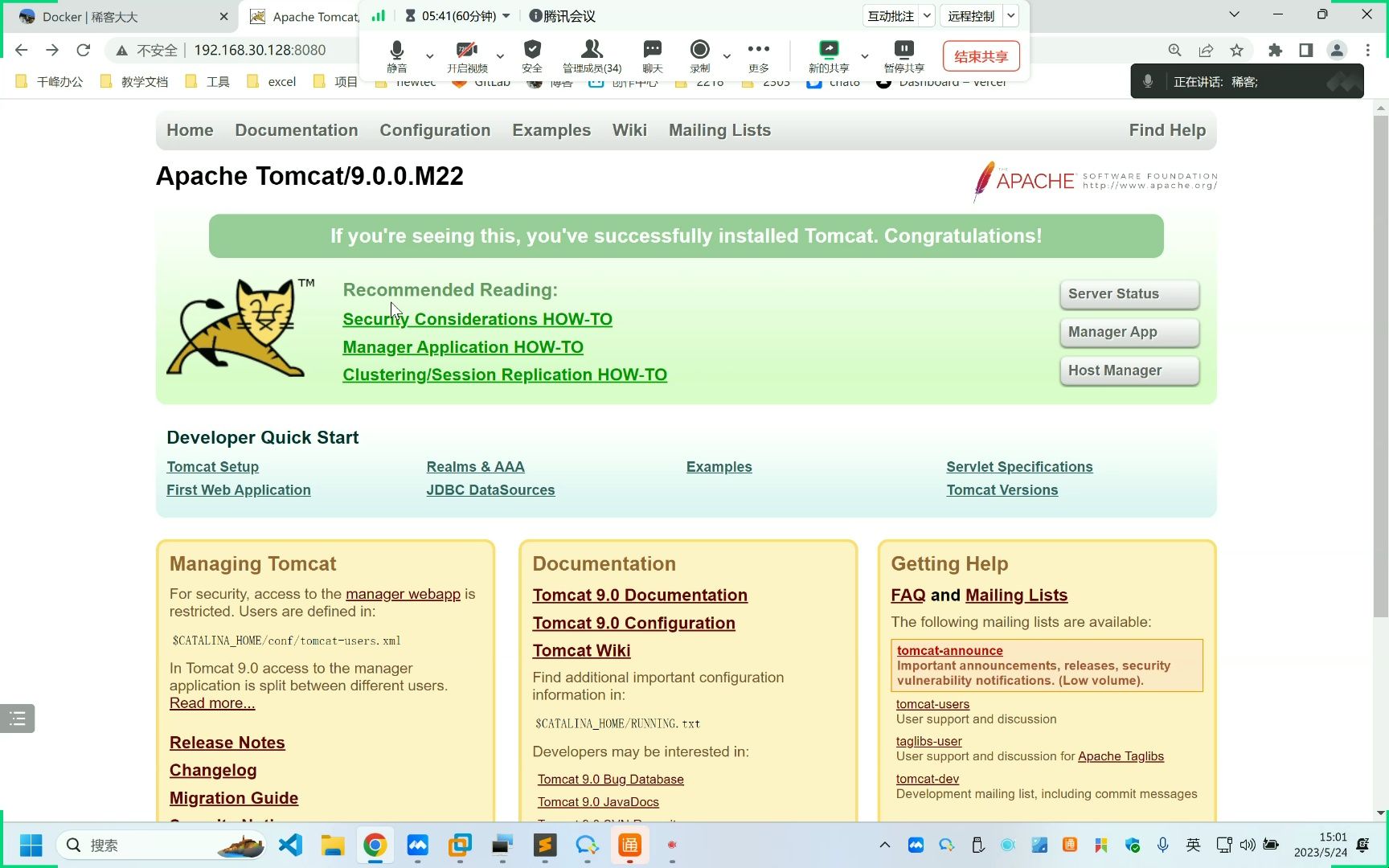Image resolution: width=1389 pixels, height=868 pixels.
Task: Open JDBC DataSources link
Action: click(490, 490)
